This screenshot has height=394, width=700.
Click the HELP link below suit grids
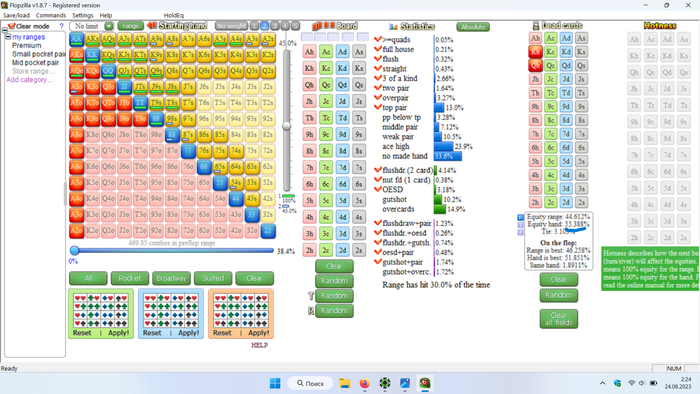click(x=259, y=345)
